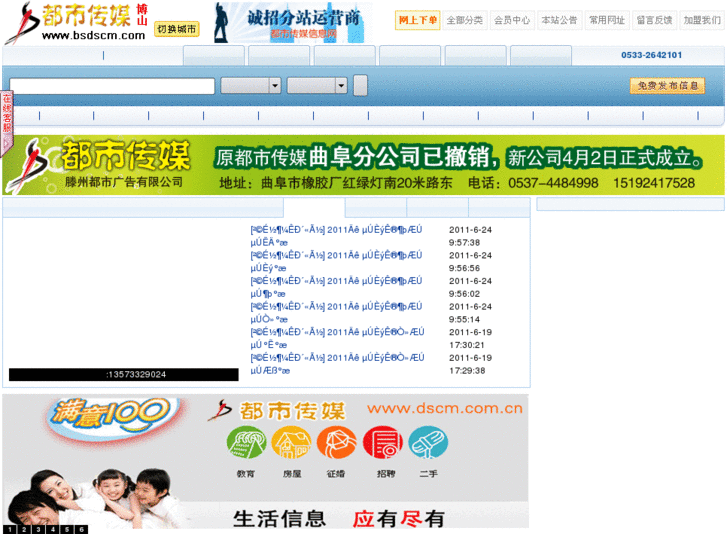Focus the search keyword input field

point(112,86)
